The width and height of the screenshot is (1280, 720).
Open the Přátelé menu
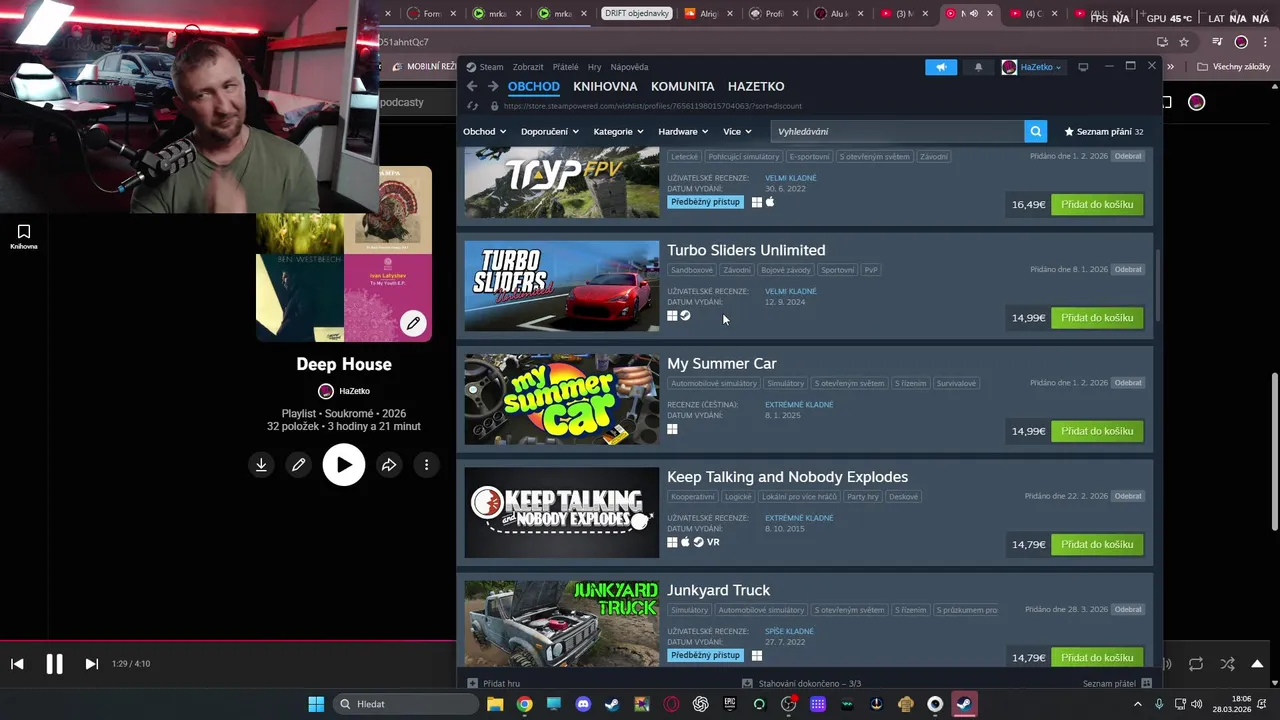tap(565, 67)
